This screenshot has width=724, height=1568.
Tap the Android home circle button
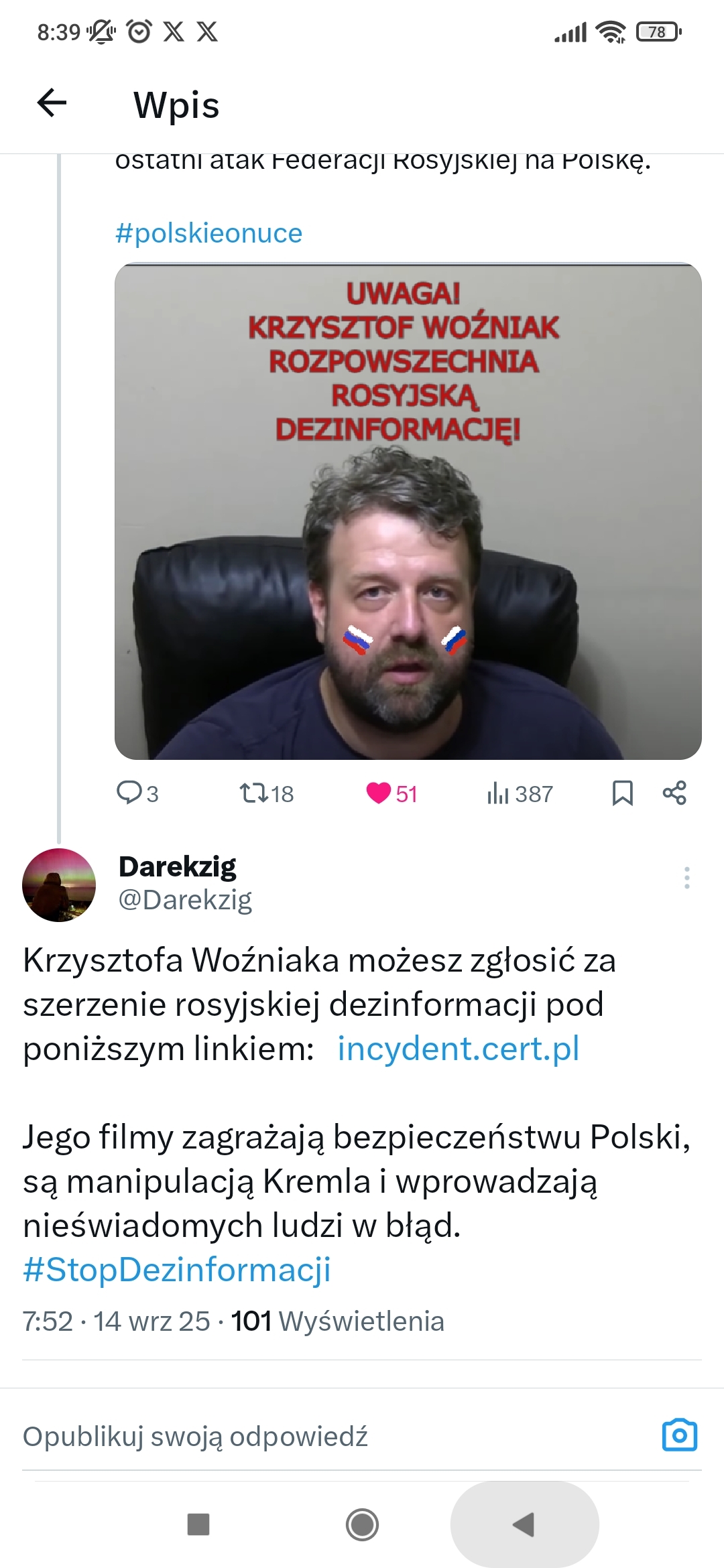[x=362, y=1524]
